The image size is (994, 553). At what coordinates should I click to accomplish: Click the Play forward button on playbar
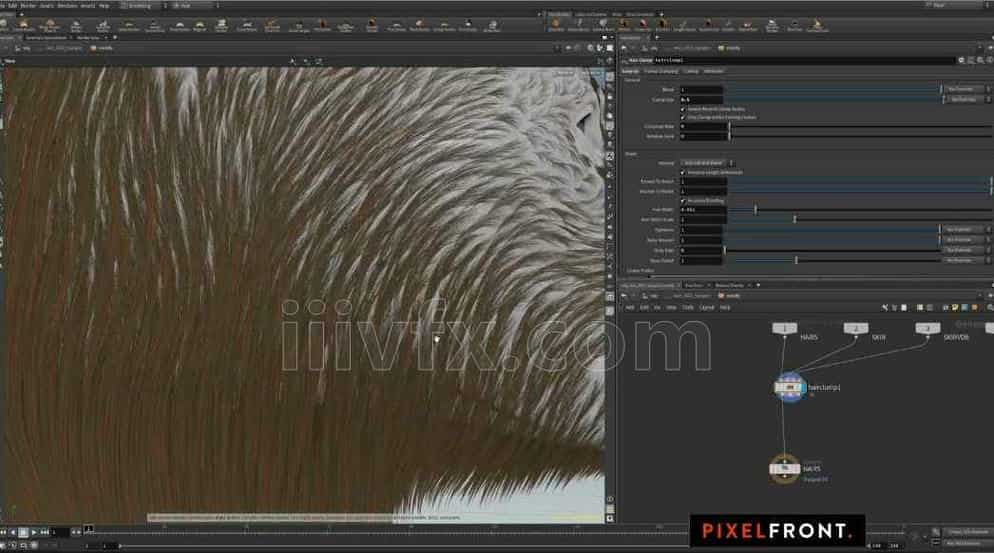pos(34,532)
